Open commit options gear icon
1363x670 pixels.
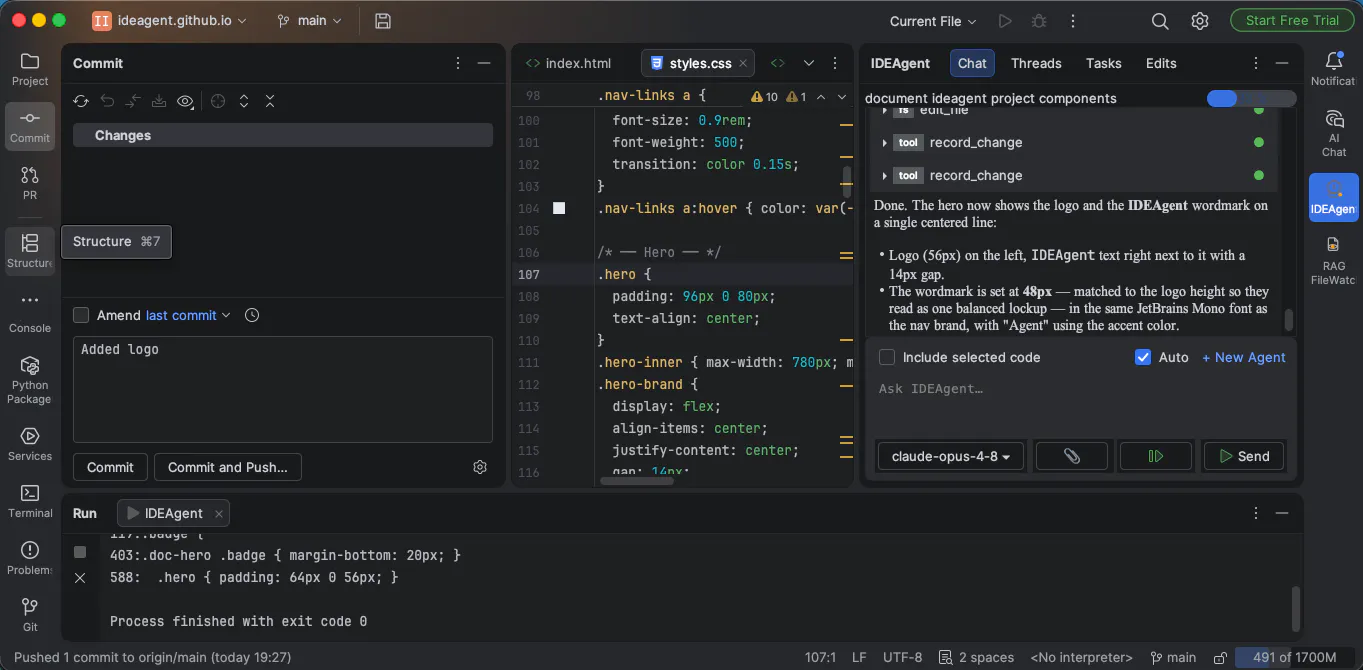[x=480, y=467]
